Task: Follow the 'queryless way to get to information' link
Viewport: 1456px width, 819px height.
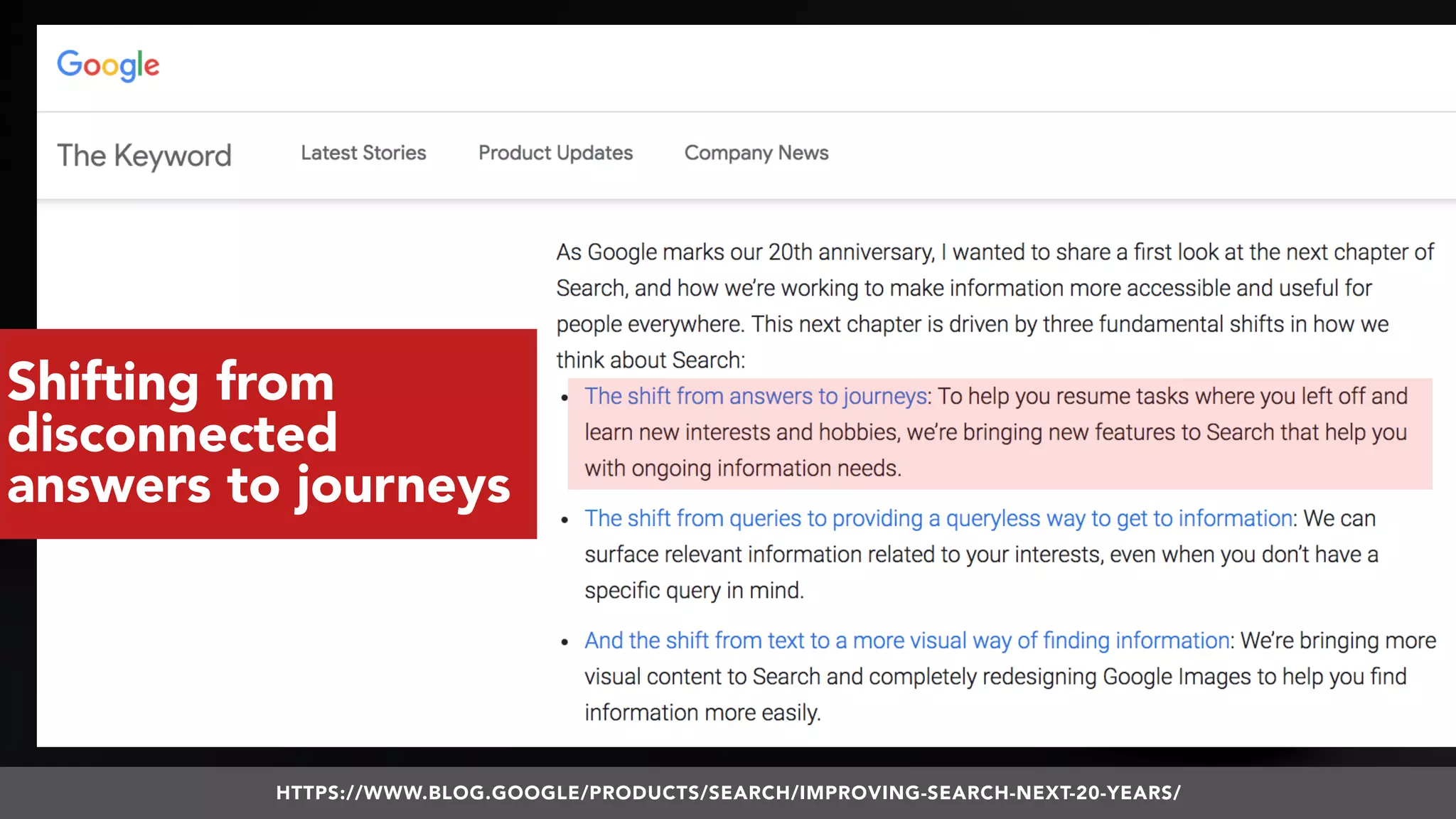Action: coord(938,518)
